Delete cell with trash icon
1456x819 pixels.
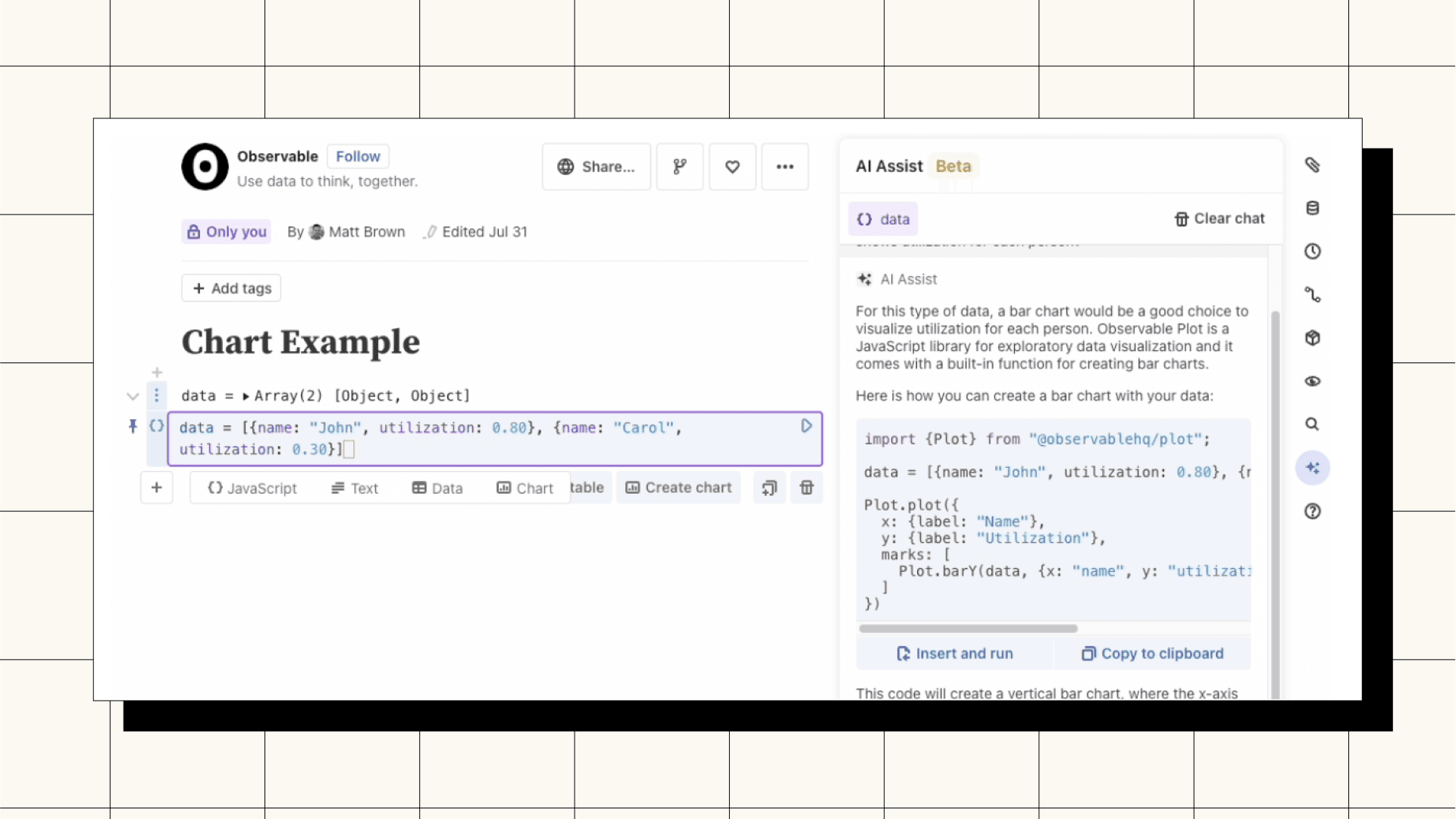806,488
